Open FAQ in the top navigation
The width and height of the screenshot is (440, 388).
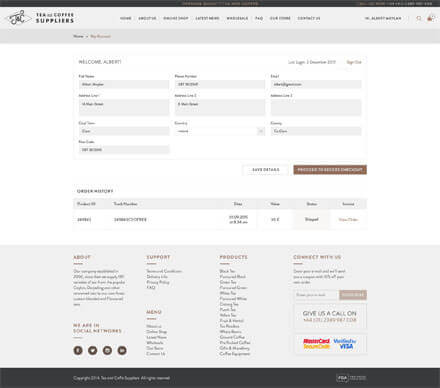coord(259,18)
